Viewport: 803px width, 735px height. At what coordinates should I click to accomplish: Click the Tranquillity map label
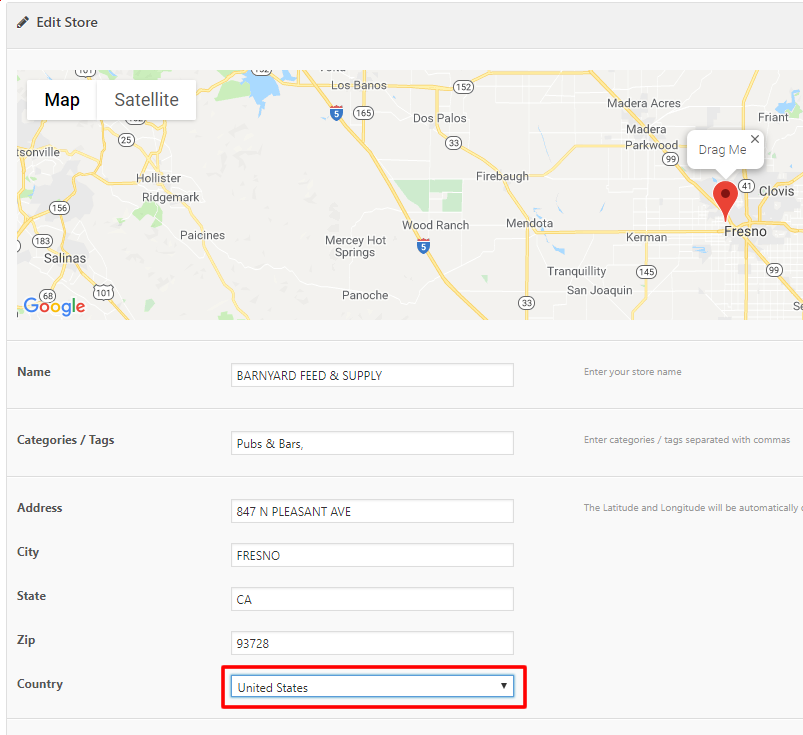point(576,271)
